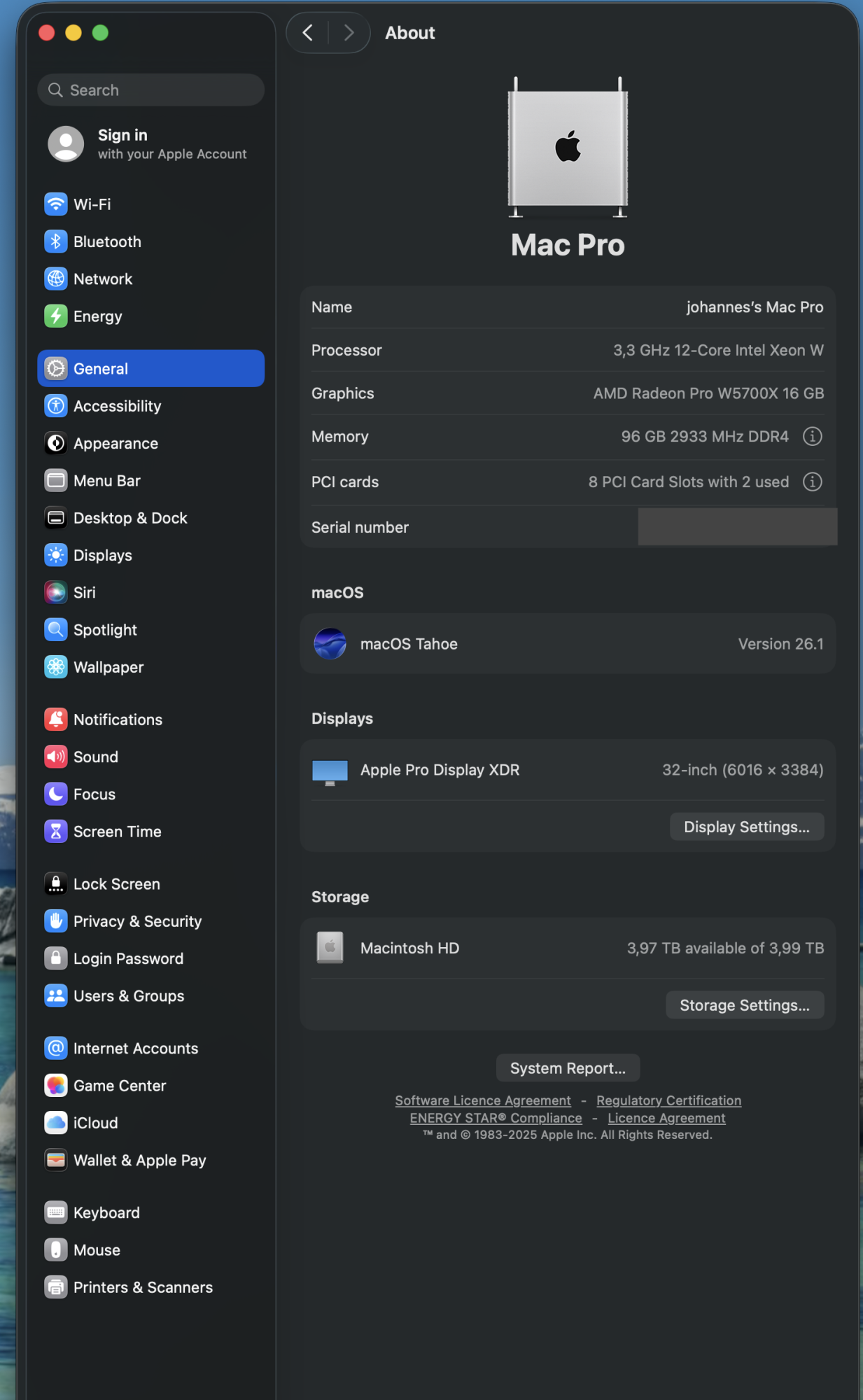
Task: Select Screen Time hourglass icon
Action: tap(56, 831)
